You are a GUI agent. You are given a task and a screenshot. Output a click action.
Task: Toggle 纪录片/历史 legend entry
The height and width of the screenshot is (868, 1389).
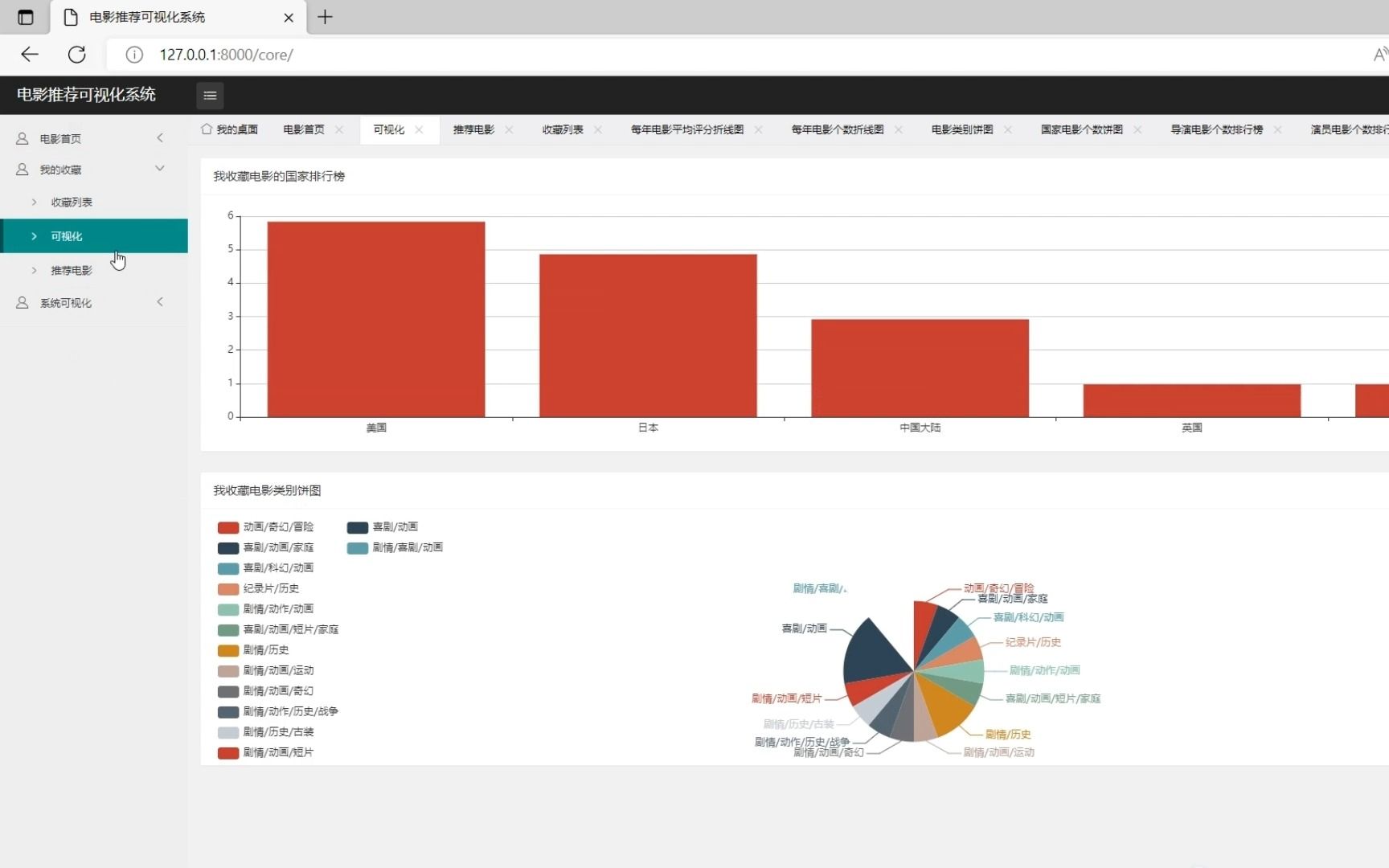tap(259, 588)
